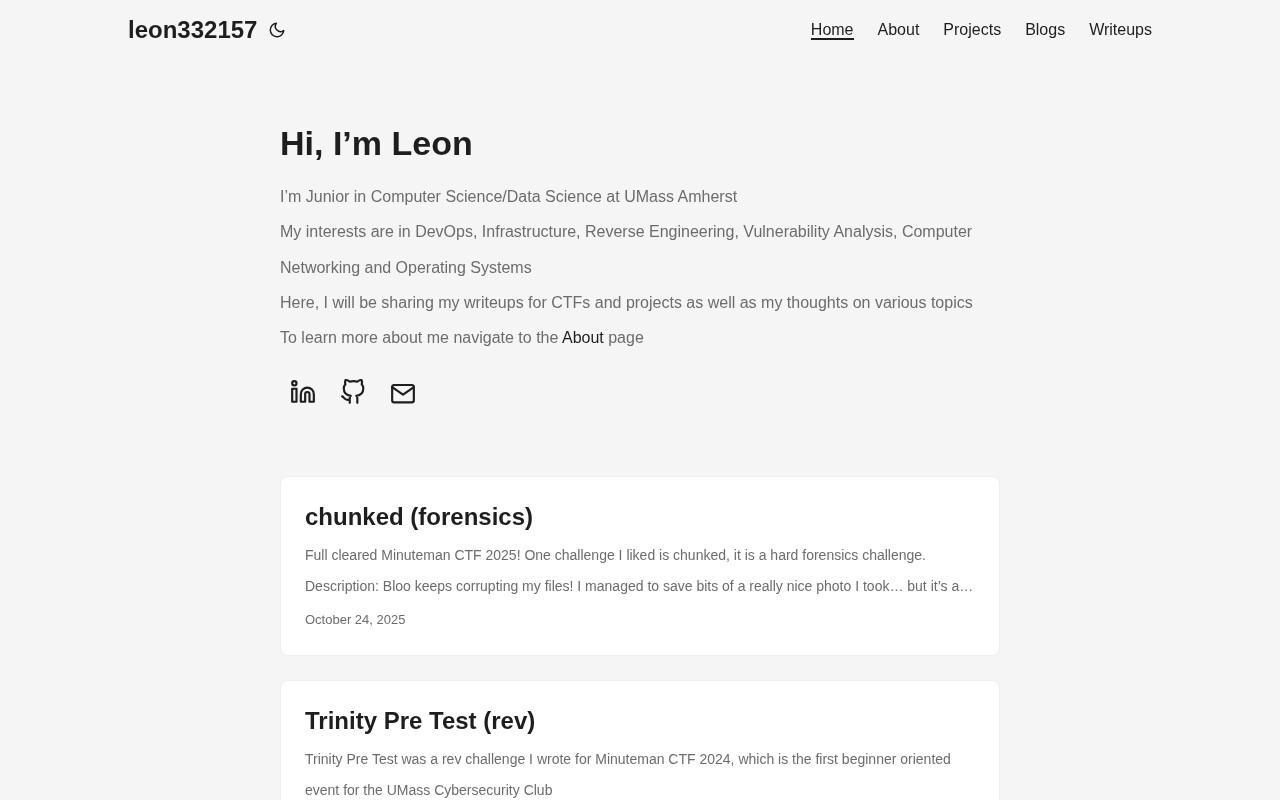1280x800 pixels.
Task: Toggle dark mode with the moon icon
Action: pyautogui.click(x=277, y=30)
